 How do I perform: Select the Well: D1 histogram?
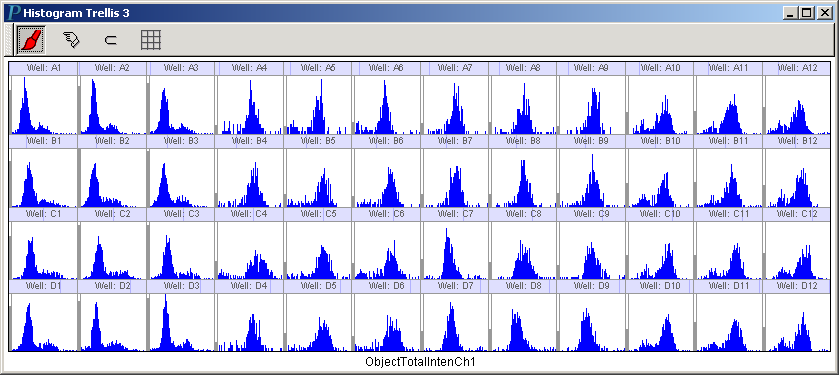[44, 322]
